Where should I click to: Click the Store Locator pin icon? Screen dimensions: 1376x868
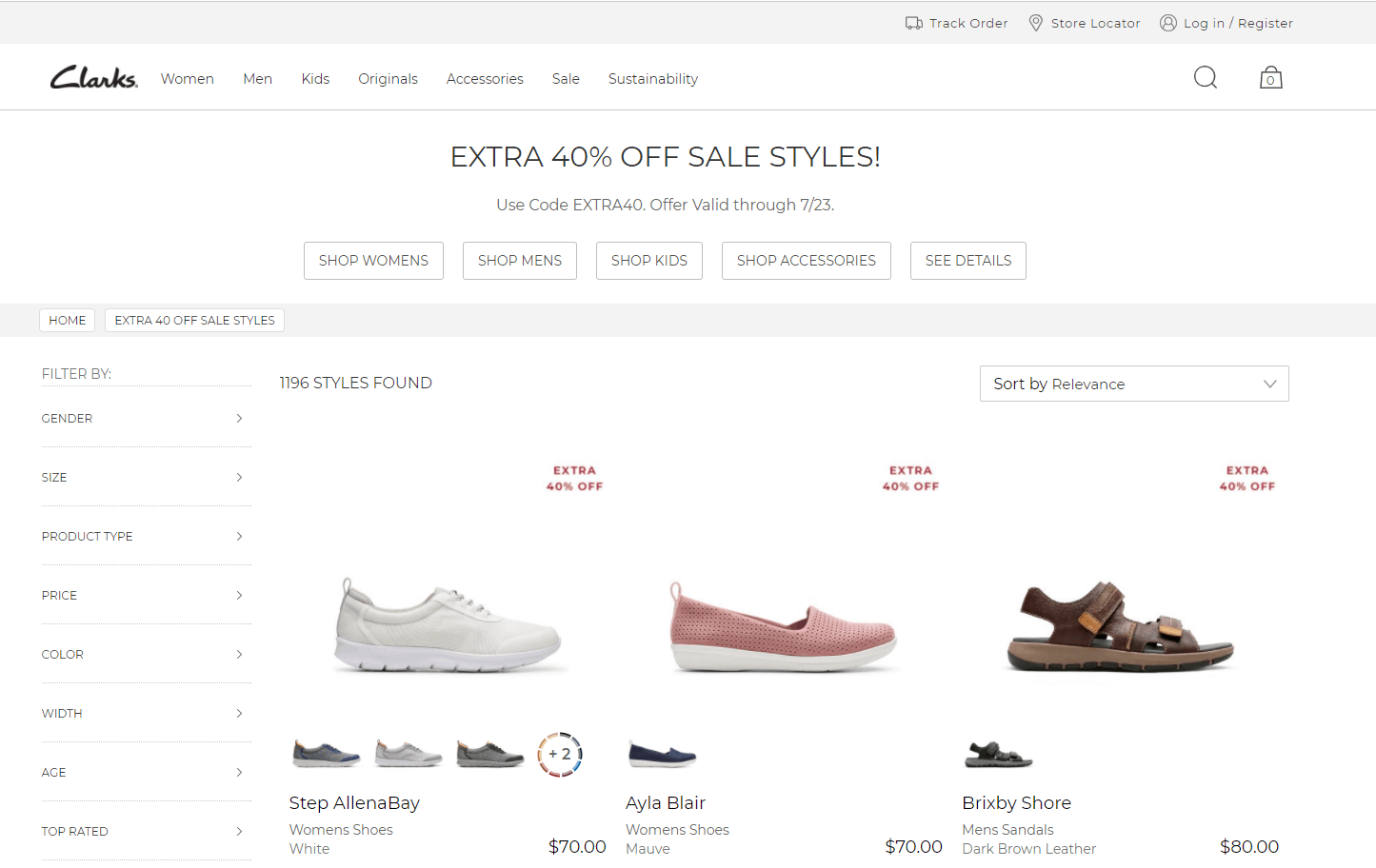(x=1036, y=23)
